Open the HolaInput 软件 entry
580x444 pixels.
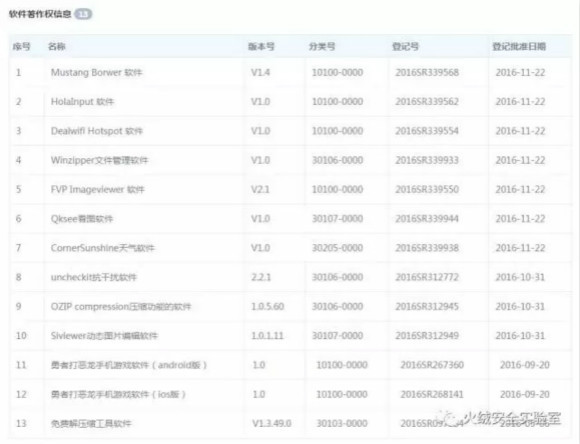(82, 102)
